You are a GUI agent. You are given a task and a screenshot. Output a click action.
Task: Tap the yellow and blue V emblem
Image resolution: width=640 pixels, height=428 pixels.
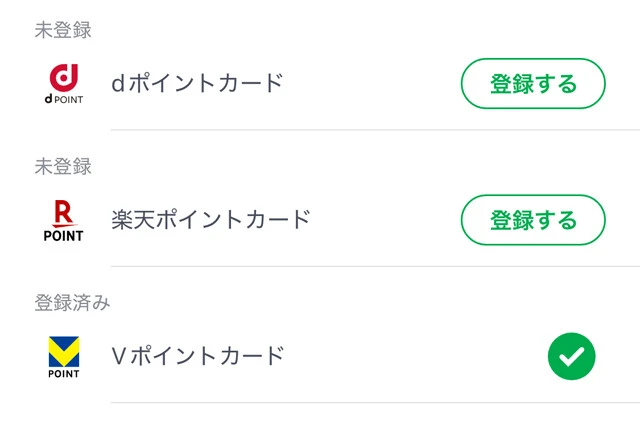coord(64,350)
